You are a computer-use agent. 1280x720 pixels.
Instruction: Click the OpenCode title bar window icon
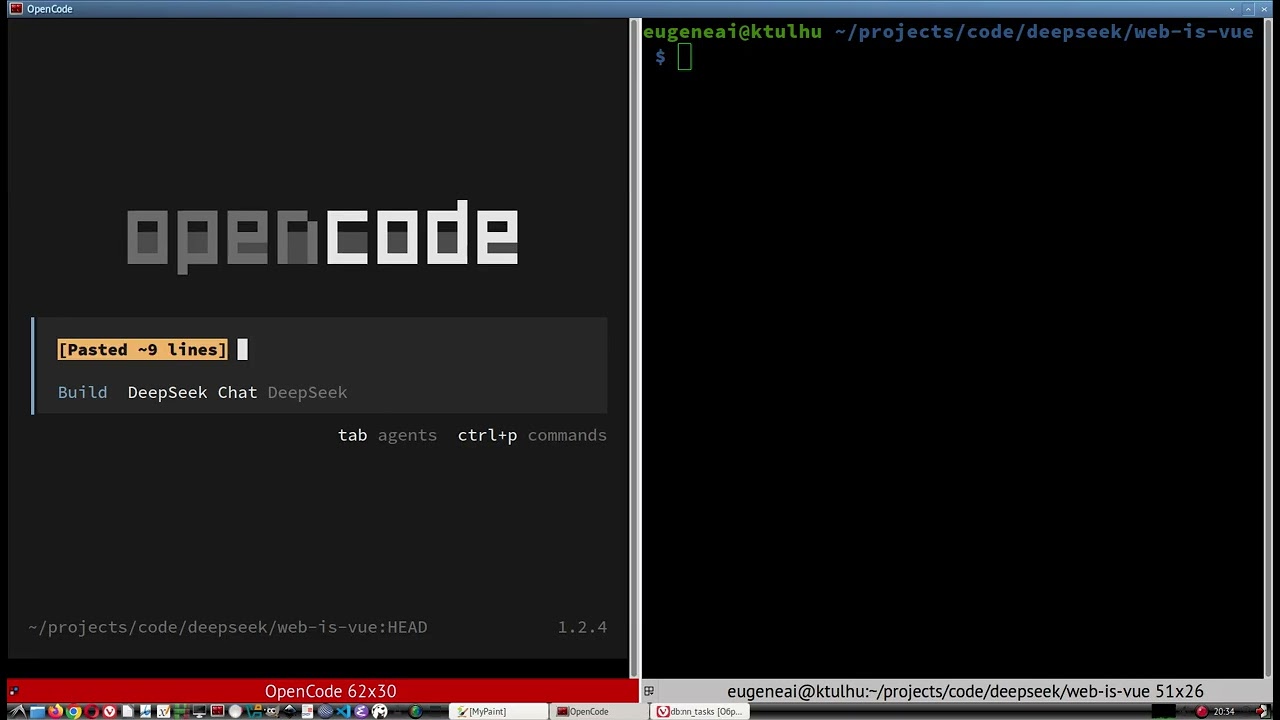tap(16, 9)
